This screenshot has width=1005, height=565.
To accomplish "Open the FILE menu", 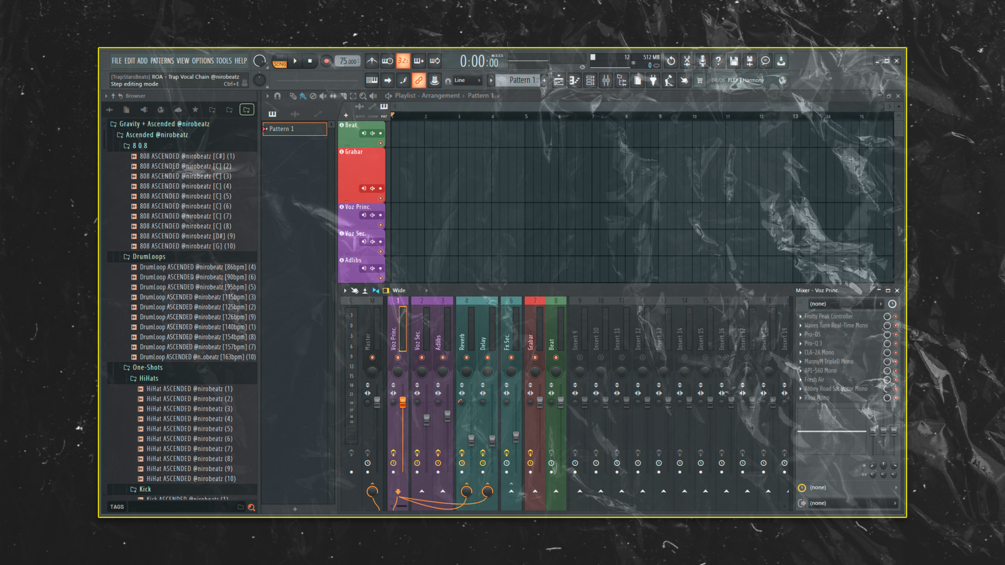I will tap(116, 61).
